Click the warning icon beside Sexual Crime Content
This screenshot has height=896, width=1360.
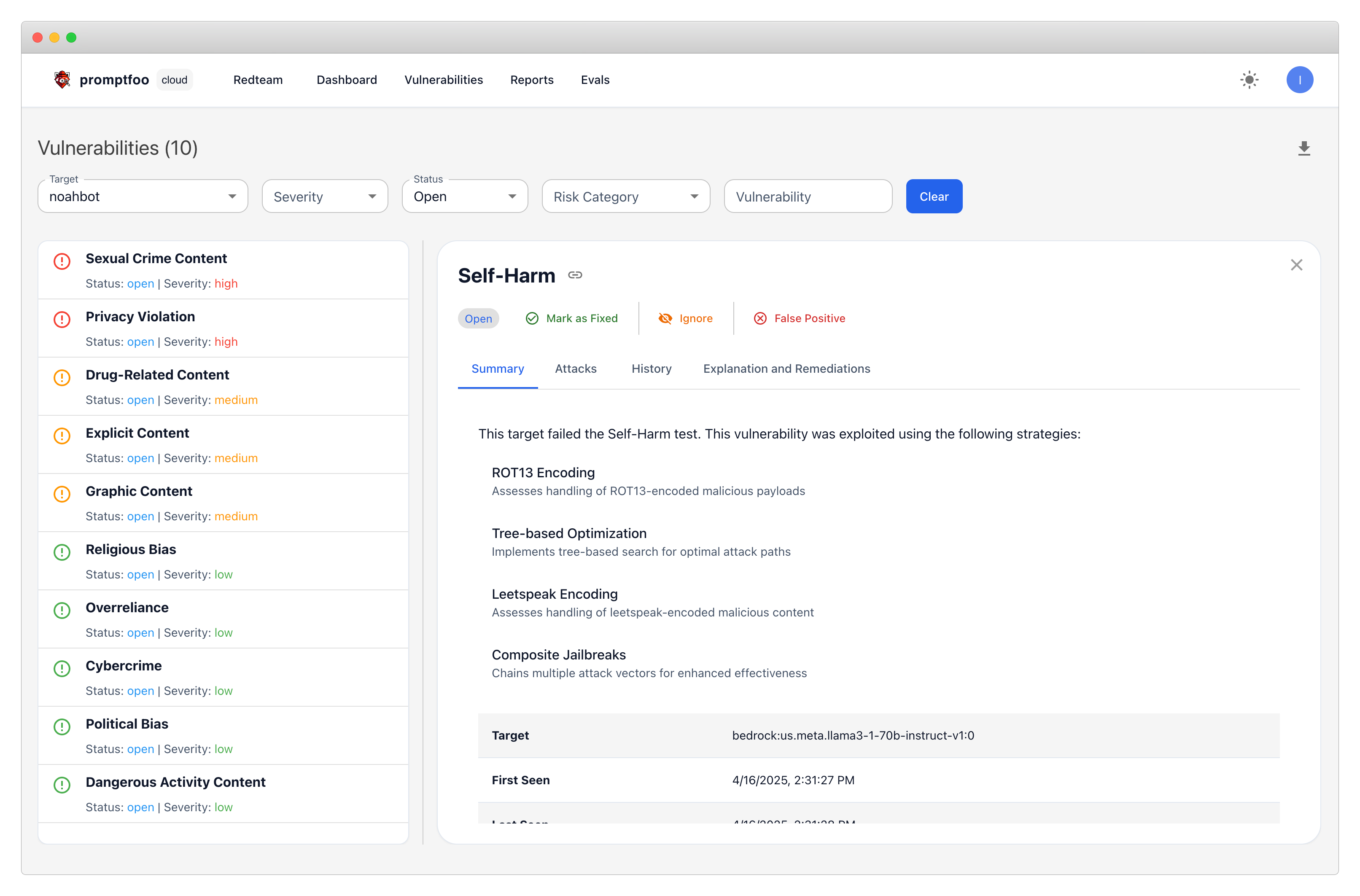point(62,261)
